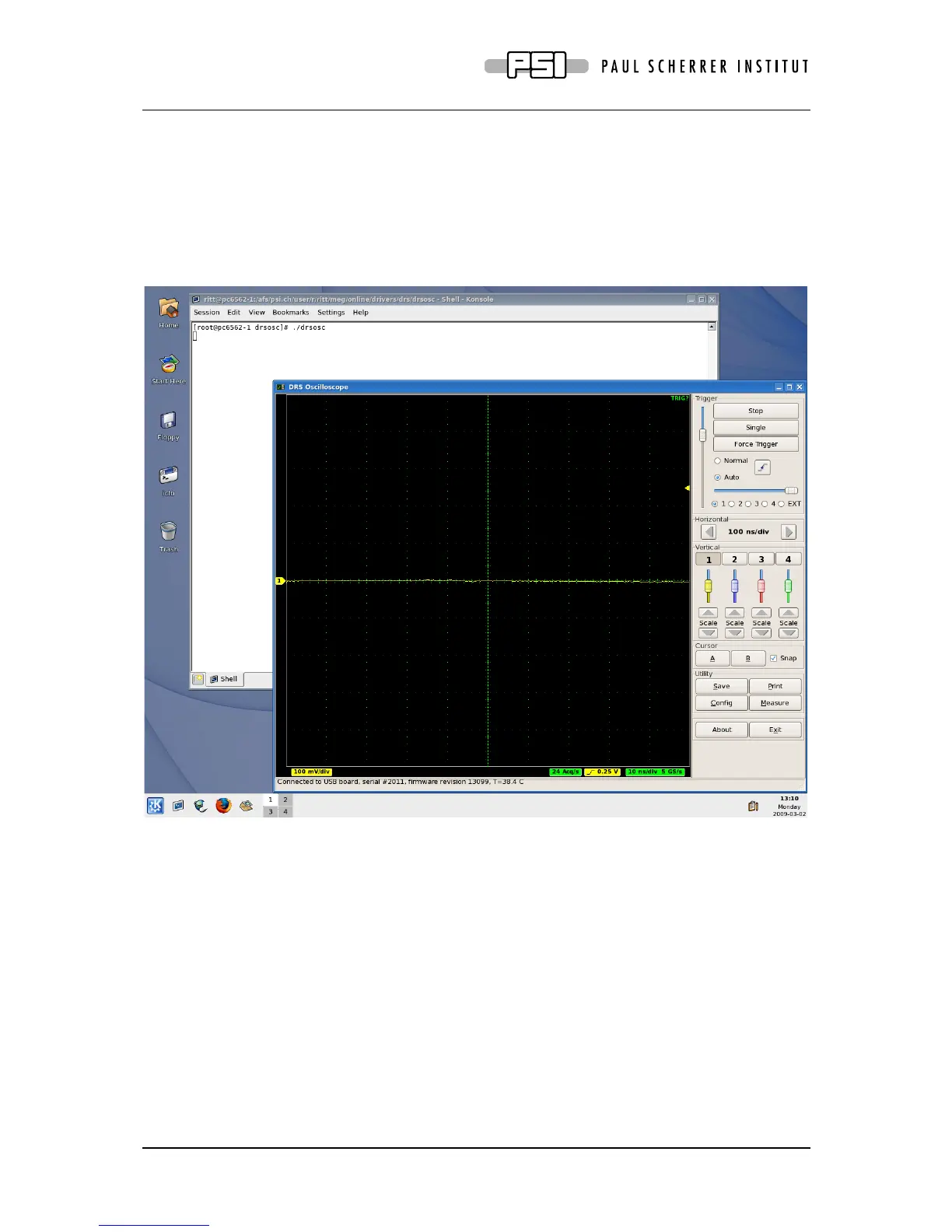Screen dimensions: 952x1232
Task: Set trigger source to channel 1
Action: click(715, 504)
